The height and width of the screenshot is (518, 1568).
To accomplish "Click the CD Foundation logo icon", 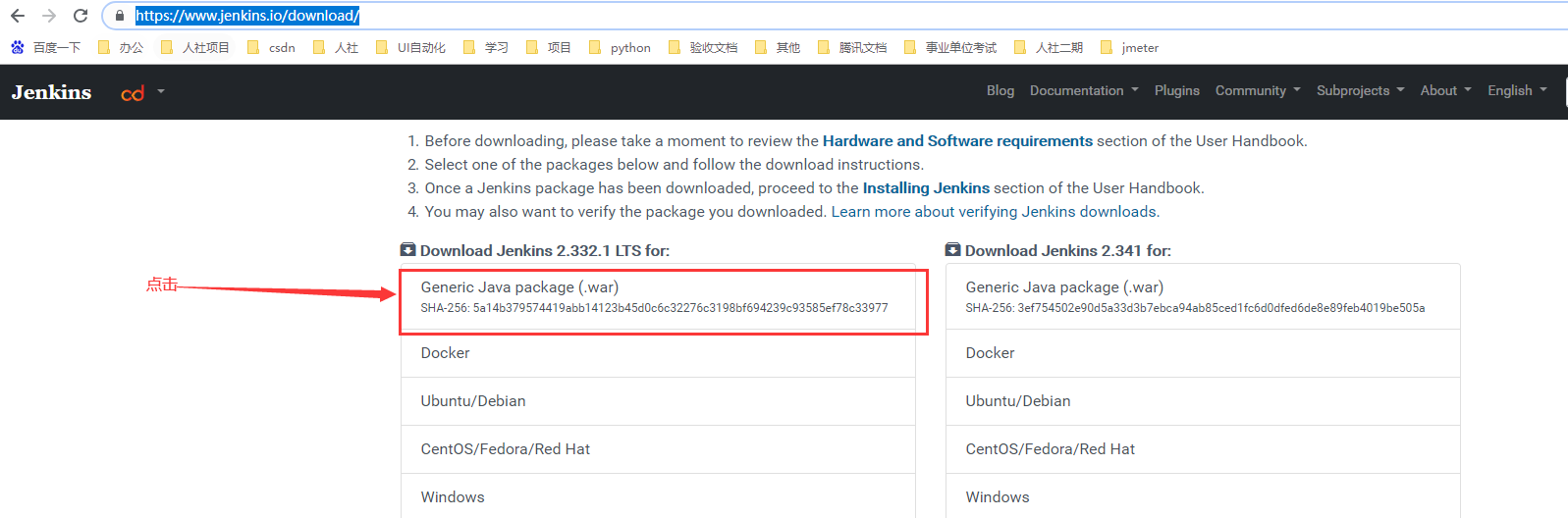I will point(133,93).
